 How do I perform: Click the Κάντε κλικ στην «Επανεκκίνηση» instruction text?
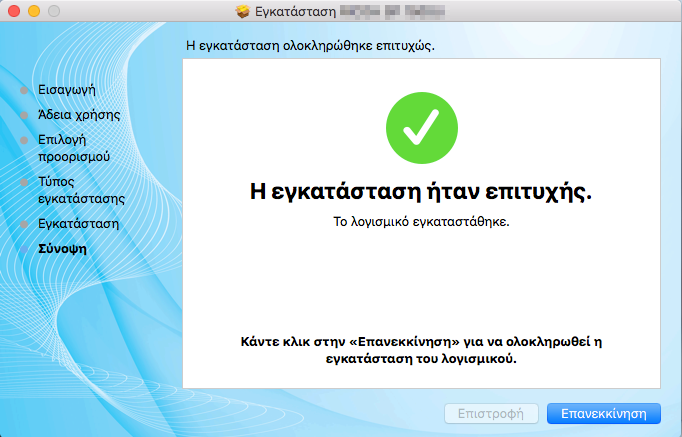pyautogui.click(x=421, y=350)
